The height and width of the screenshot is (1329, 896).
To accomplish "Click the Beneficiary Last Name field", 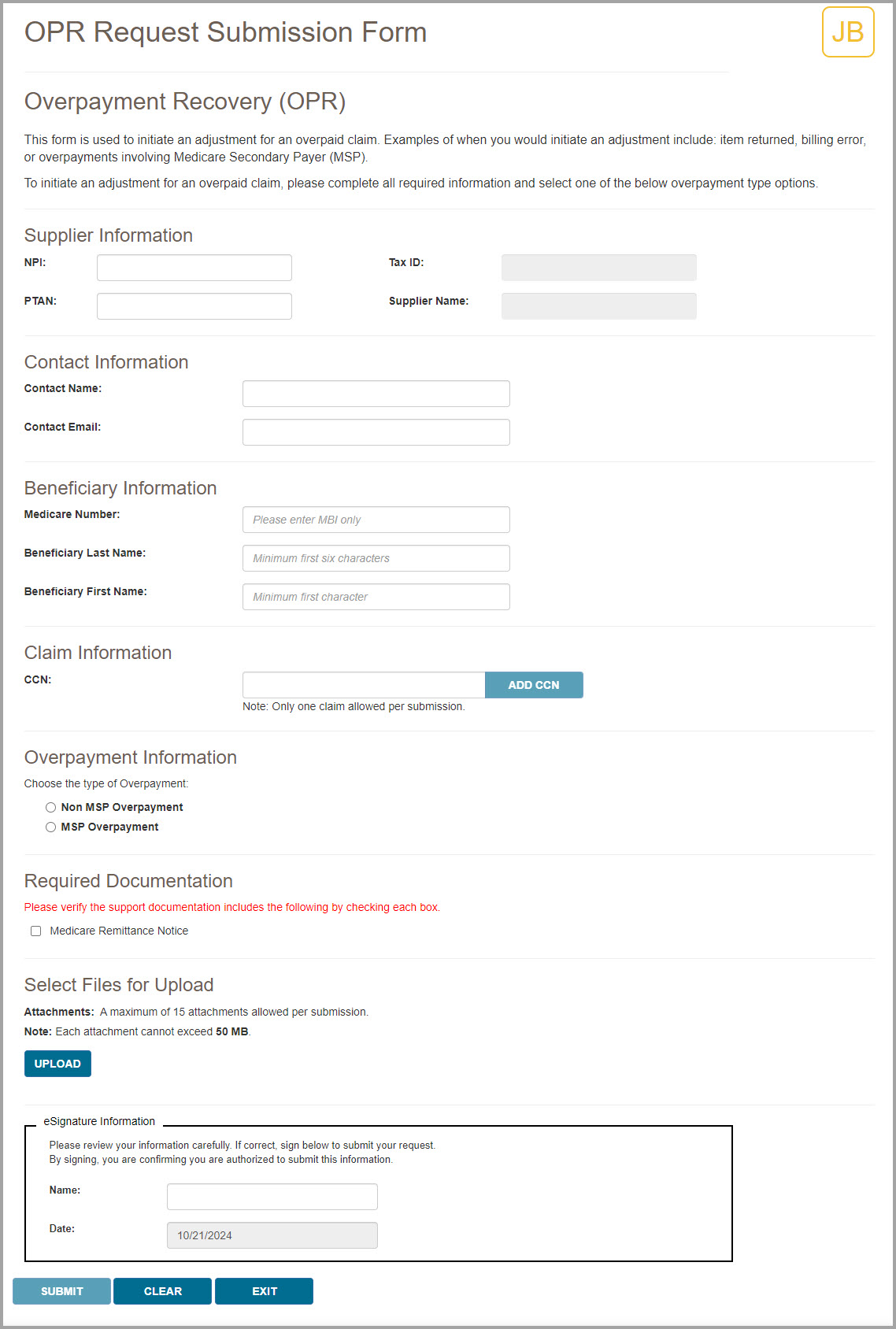I will (x=376, y=558).
